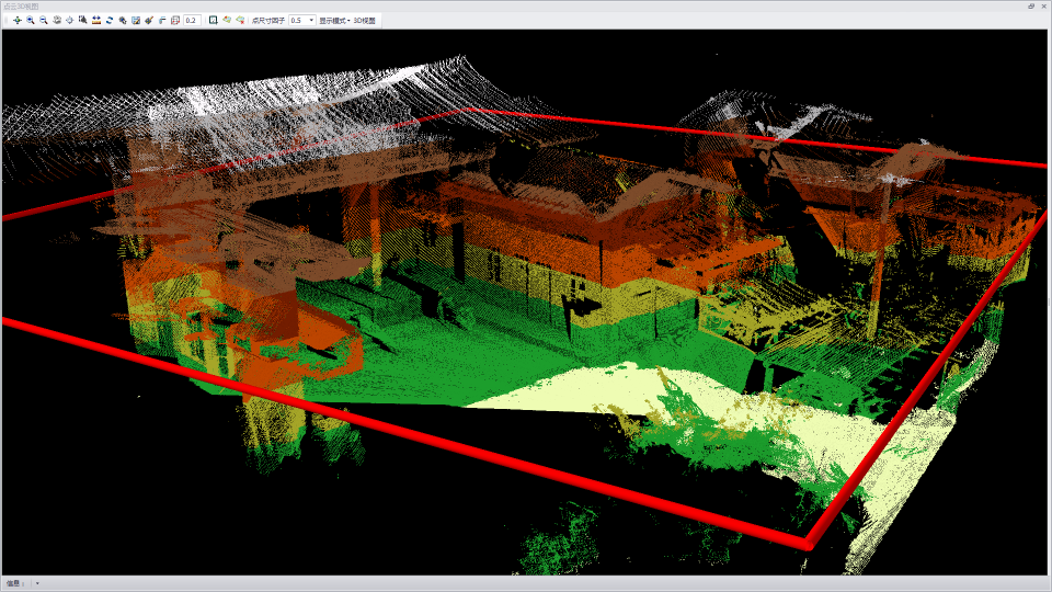Open the 点尺寸因子 0.5 dropdown
This screenshot has height=592, width=1052.
point(311,20)
